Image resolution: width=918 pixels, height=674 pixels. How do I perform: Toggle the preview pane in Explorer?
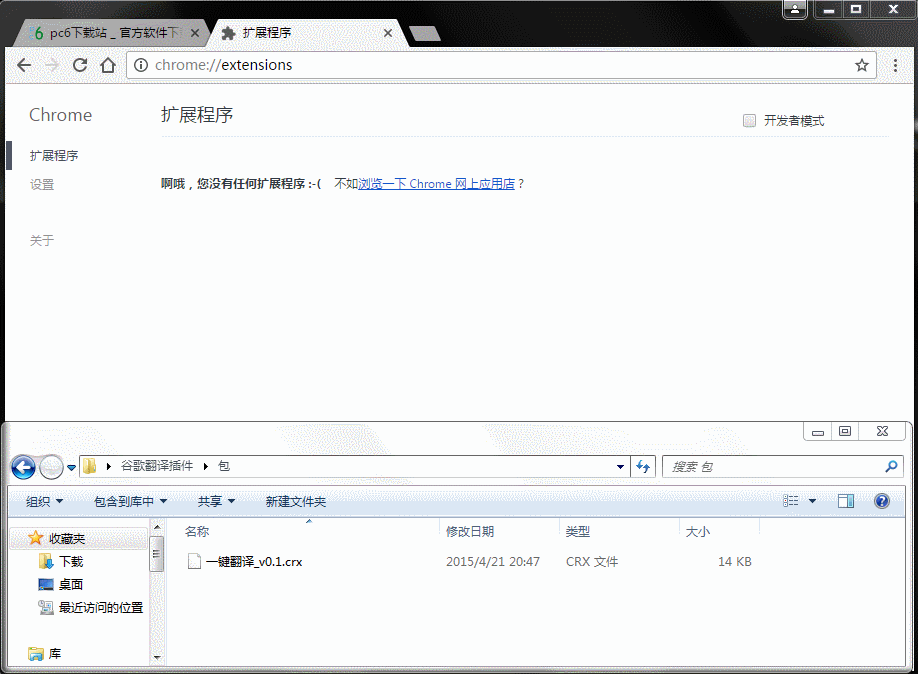(x=845, y=501)
